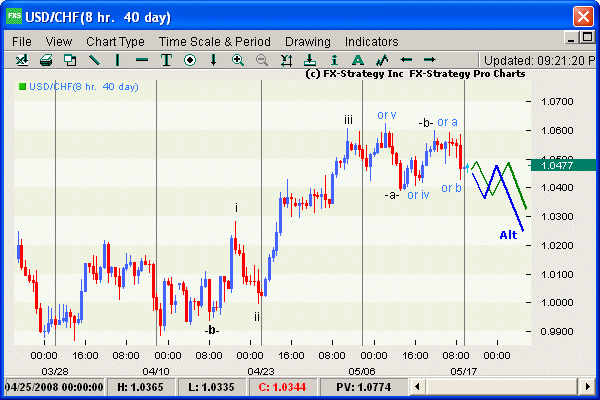Viewport: 600px width, 400px height.
Task: Click the 'or v' wave label
Action: pyautogui.click(x=387, y=115)
